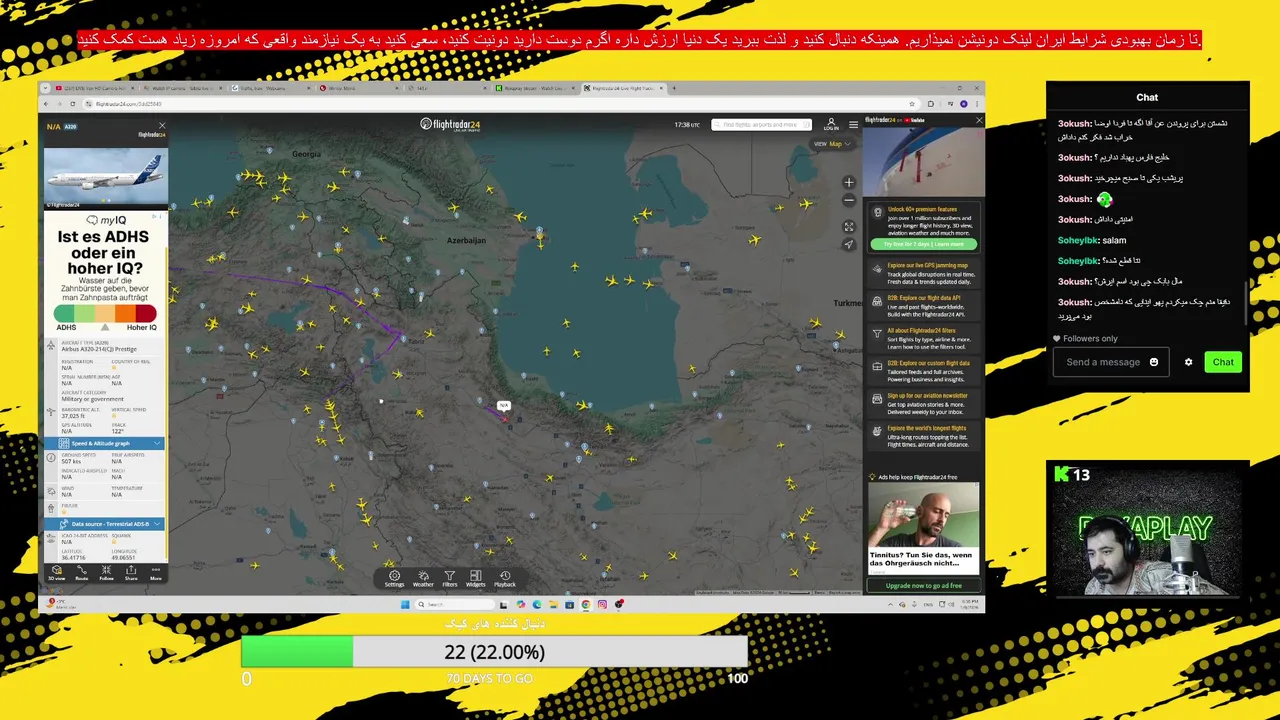
Task: Open All about Flightradar24 filters link
Action: (x=922, y=337)
